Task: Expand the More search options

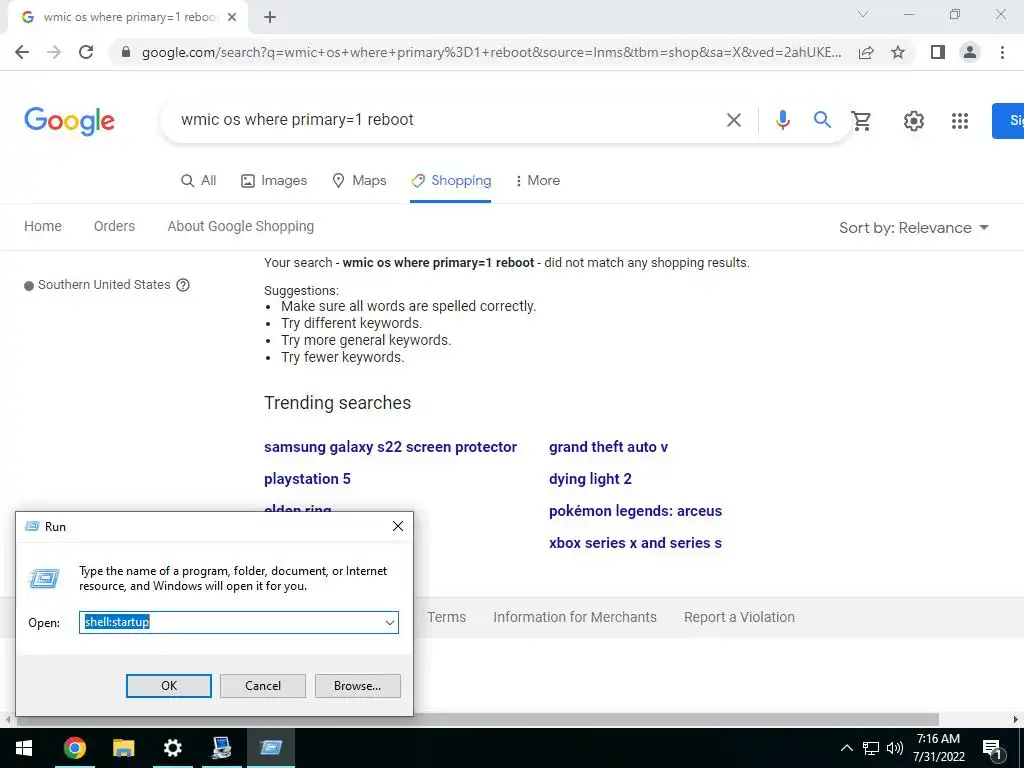Action: tap(537, 181)
